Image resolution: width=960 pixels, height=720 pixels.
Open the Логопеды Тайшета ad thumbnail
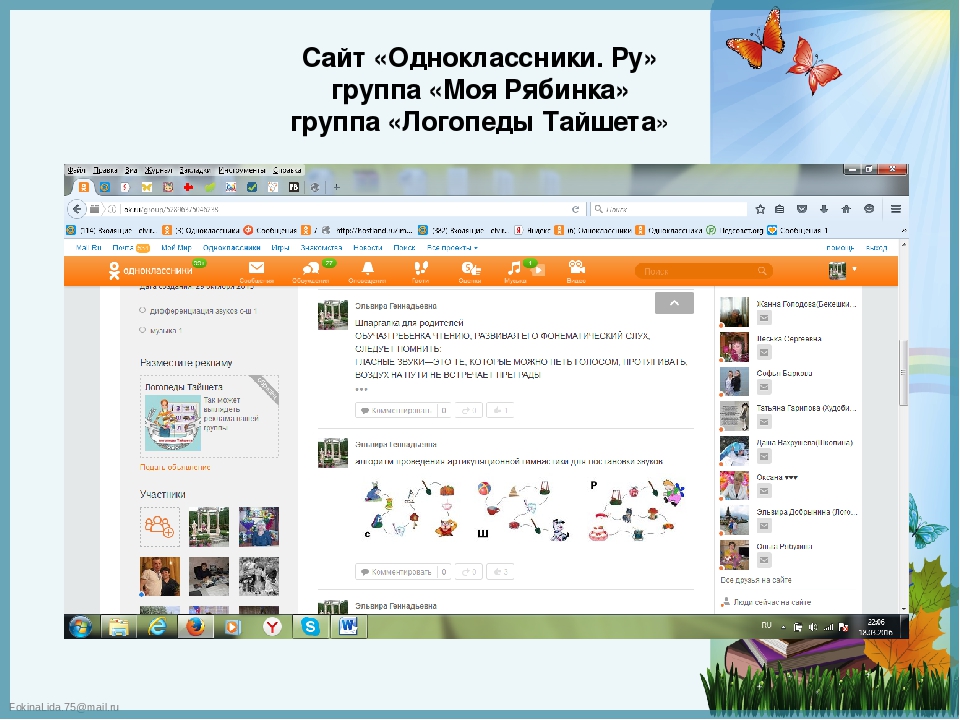(173, 422)
